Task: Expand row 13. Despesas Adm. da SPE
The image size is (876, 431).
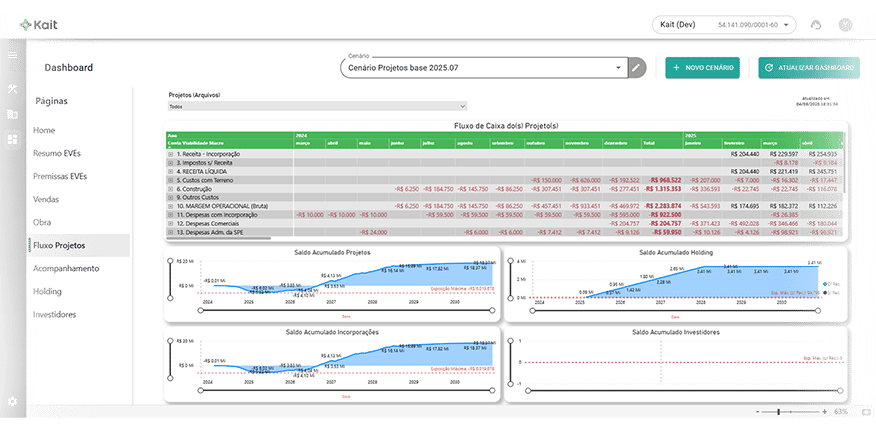Action: click(x=170, y=232)
